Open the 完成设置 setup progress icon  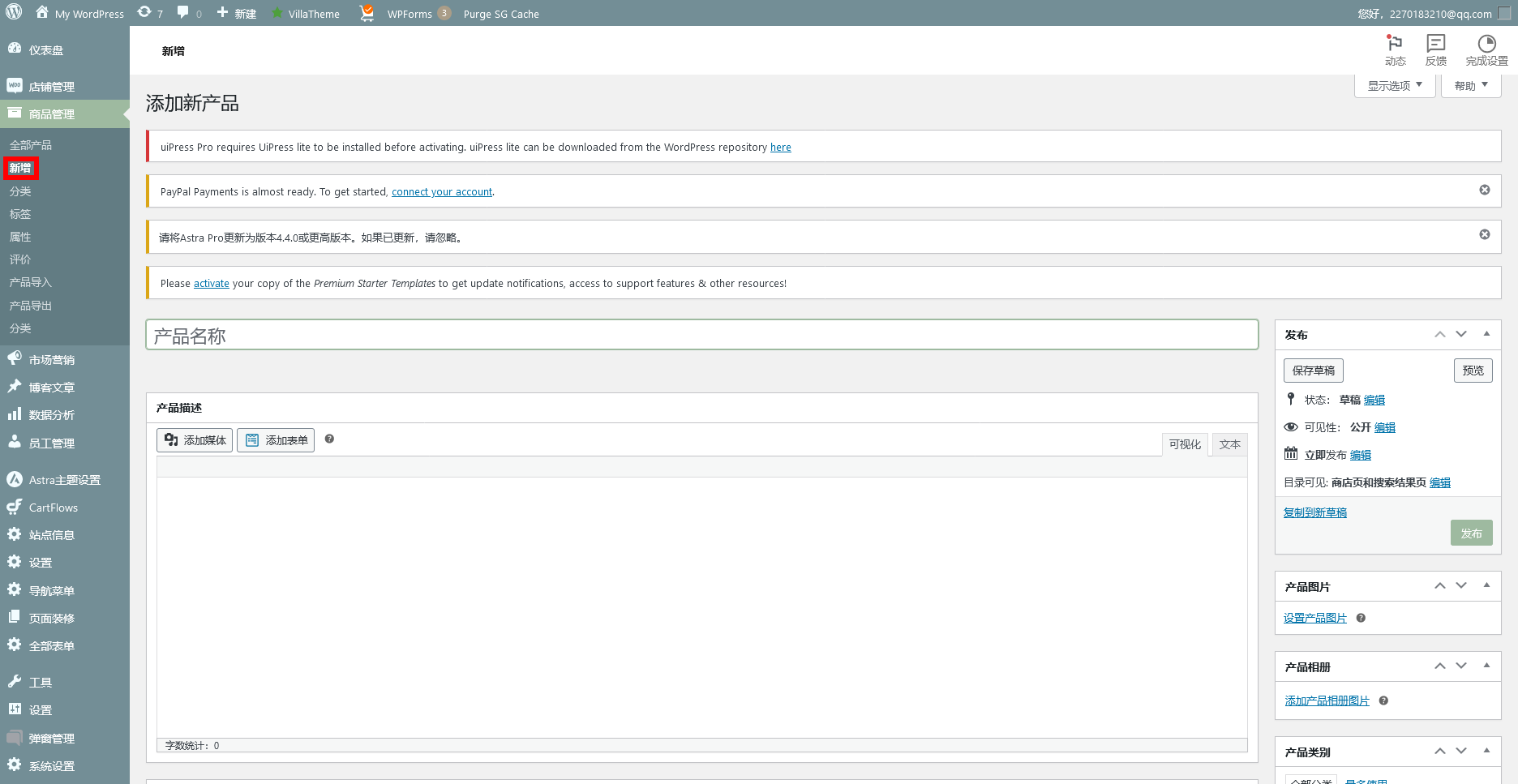(1486, 50)
